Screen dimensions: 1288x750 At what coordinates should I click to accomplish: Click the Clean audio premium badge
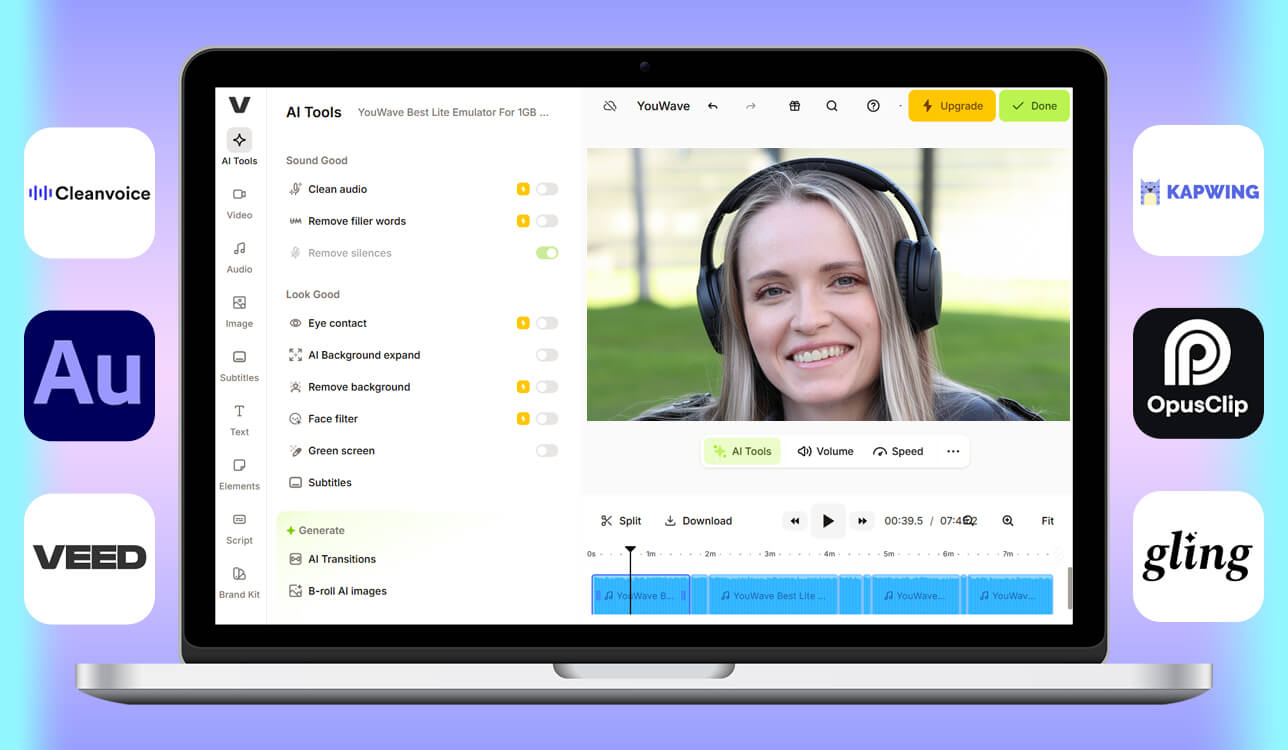point(523,189)
